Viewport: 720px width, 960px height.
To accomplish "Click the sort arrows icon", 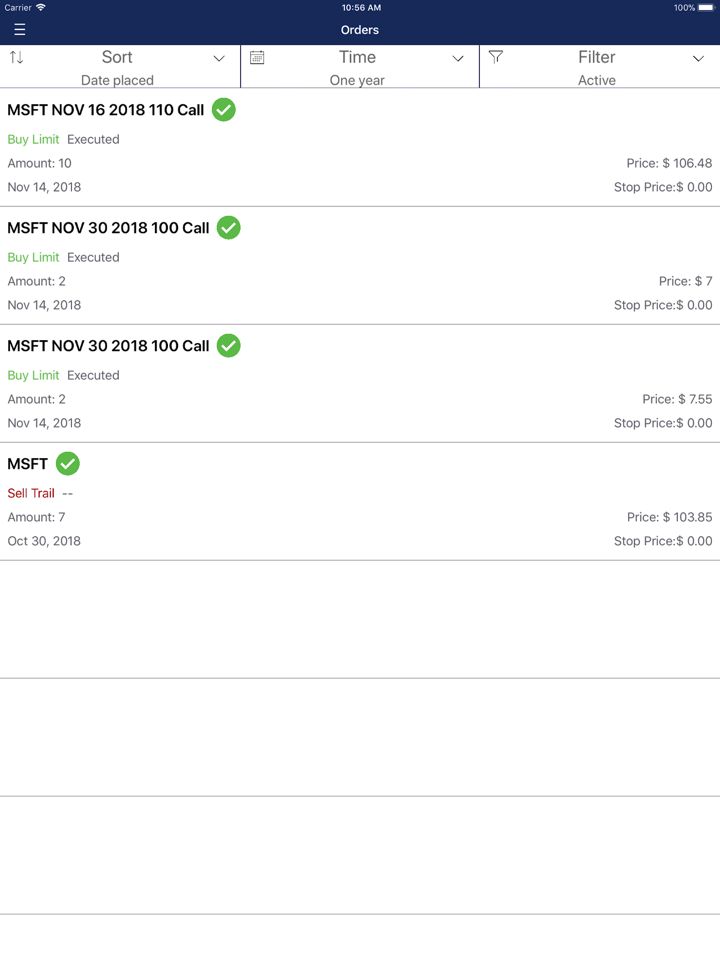I will pyautogui.click(x=16, y=58).
